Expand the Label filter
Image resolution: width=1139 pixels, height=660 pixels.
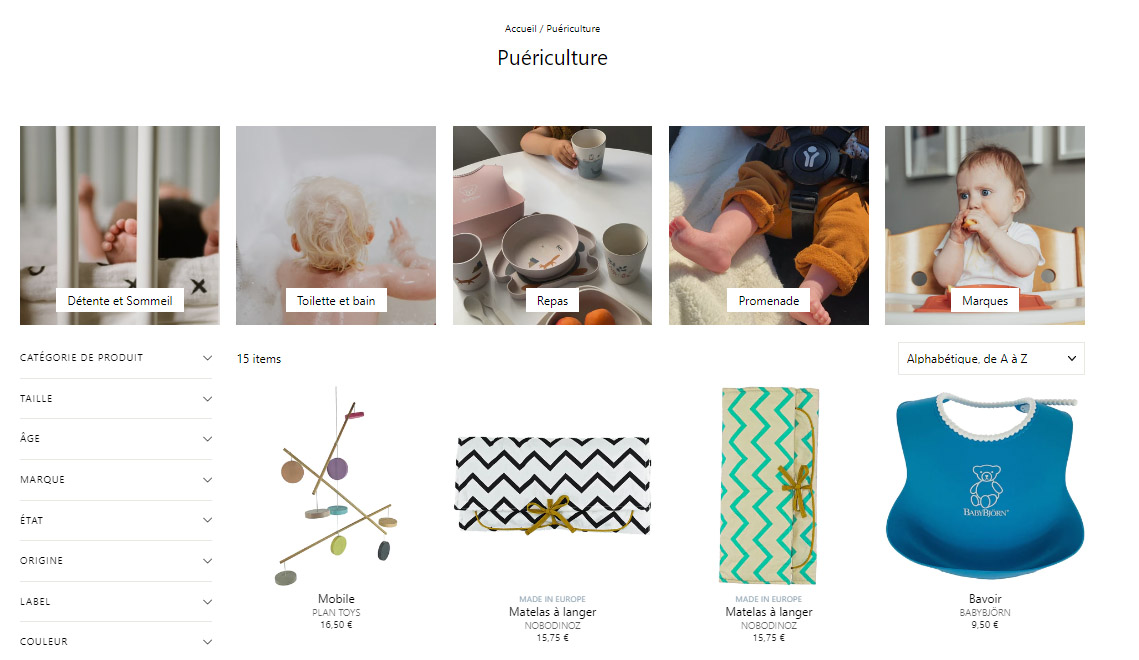click(116, 602)
